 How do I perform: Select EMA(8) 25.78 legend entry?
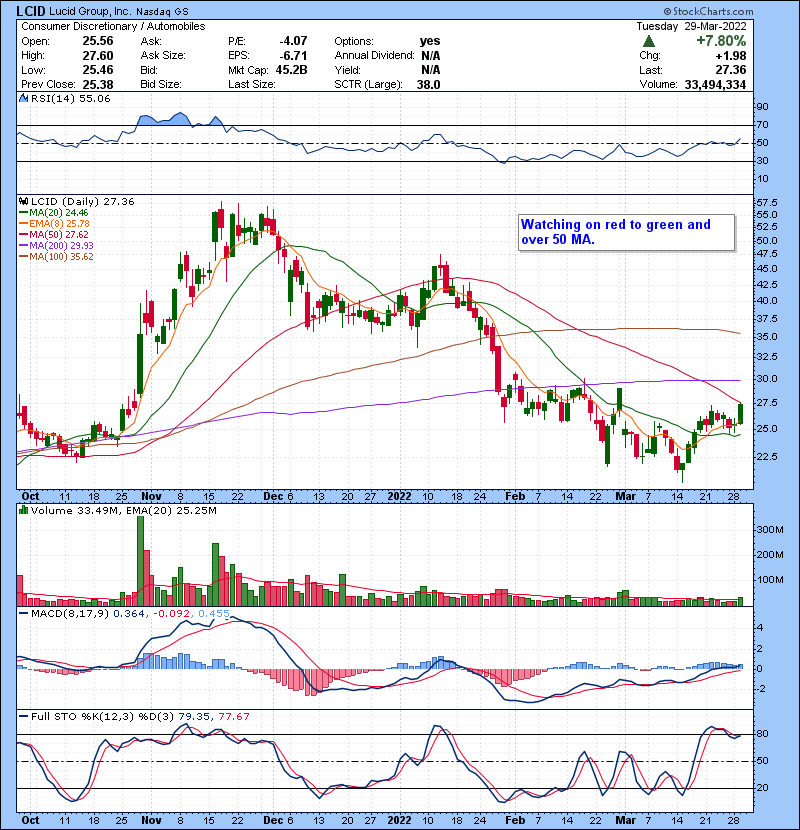click(54, 224)
